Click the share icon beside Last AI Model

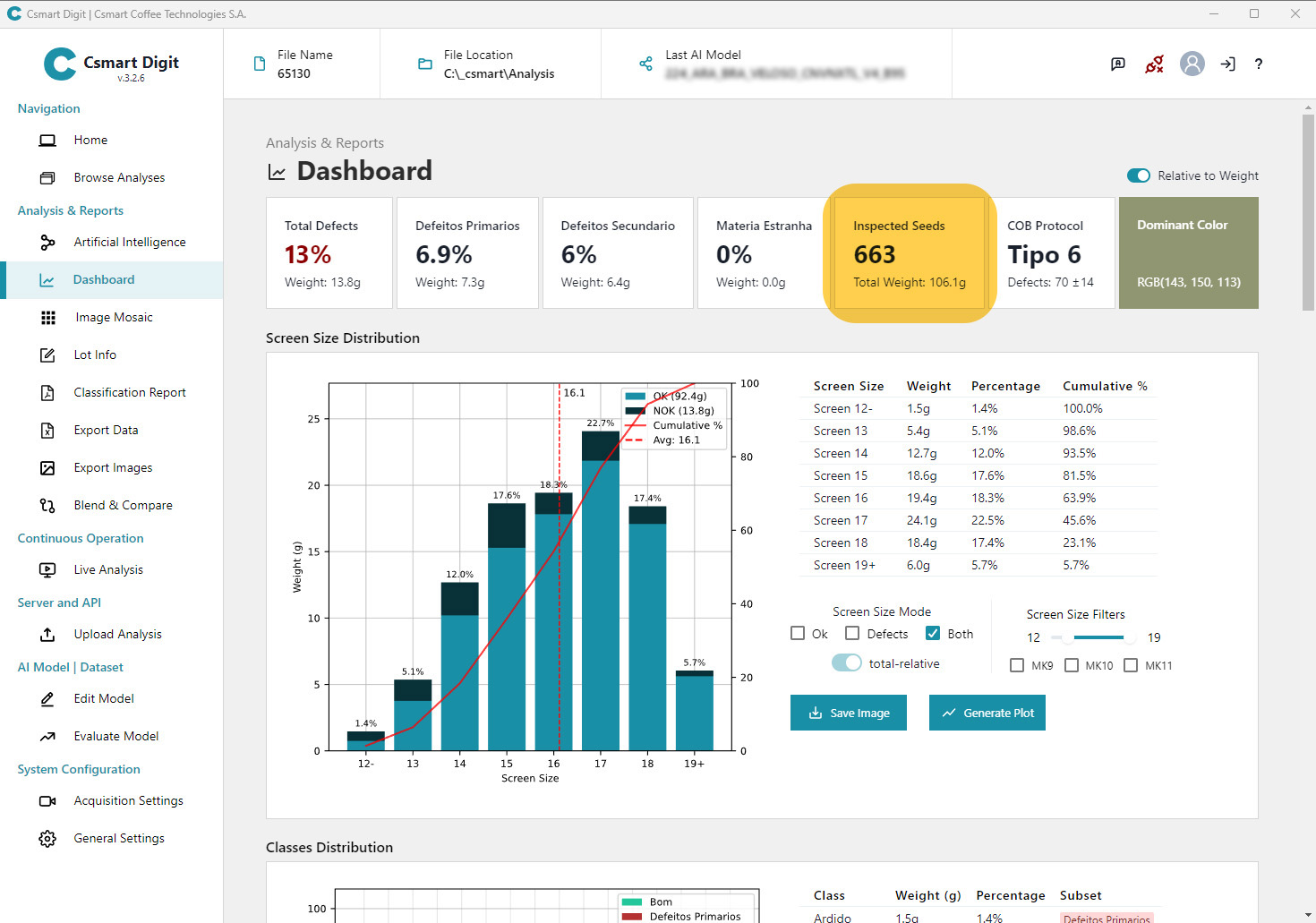(x=645, y=64)
